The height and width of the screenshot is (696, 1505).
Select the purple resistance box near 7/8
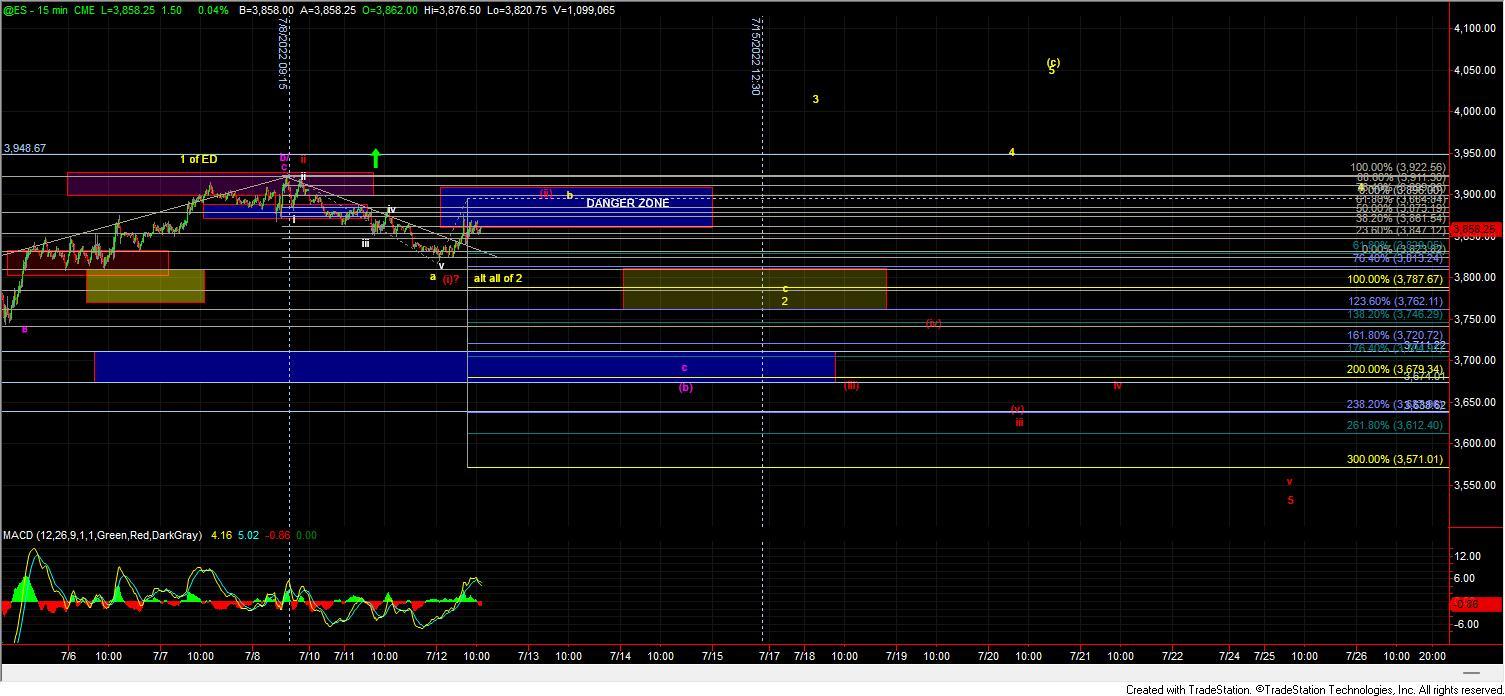[x=220, y=184]
